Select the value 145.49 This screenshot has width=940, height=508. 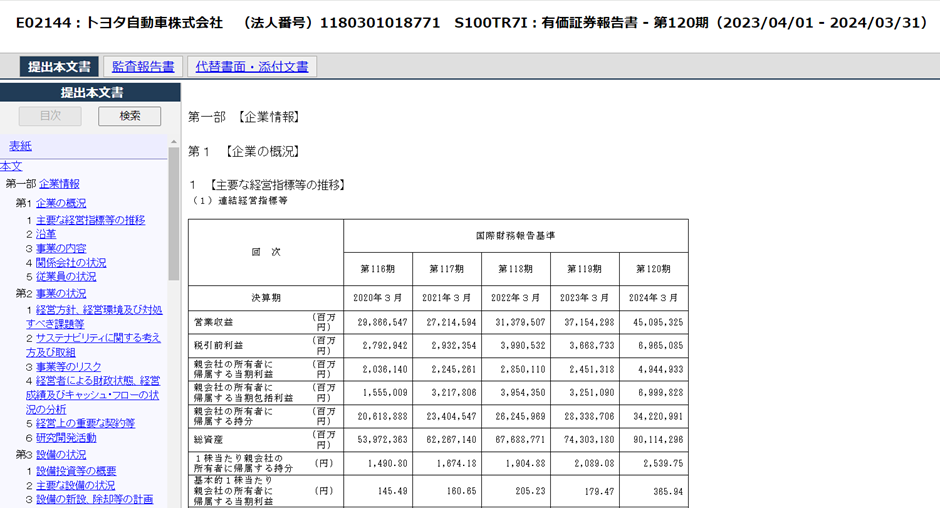(x=393, y=491)
